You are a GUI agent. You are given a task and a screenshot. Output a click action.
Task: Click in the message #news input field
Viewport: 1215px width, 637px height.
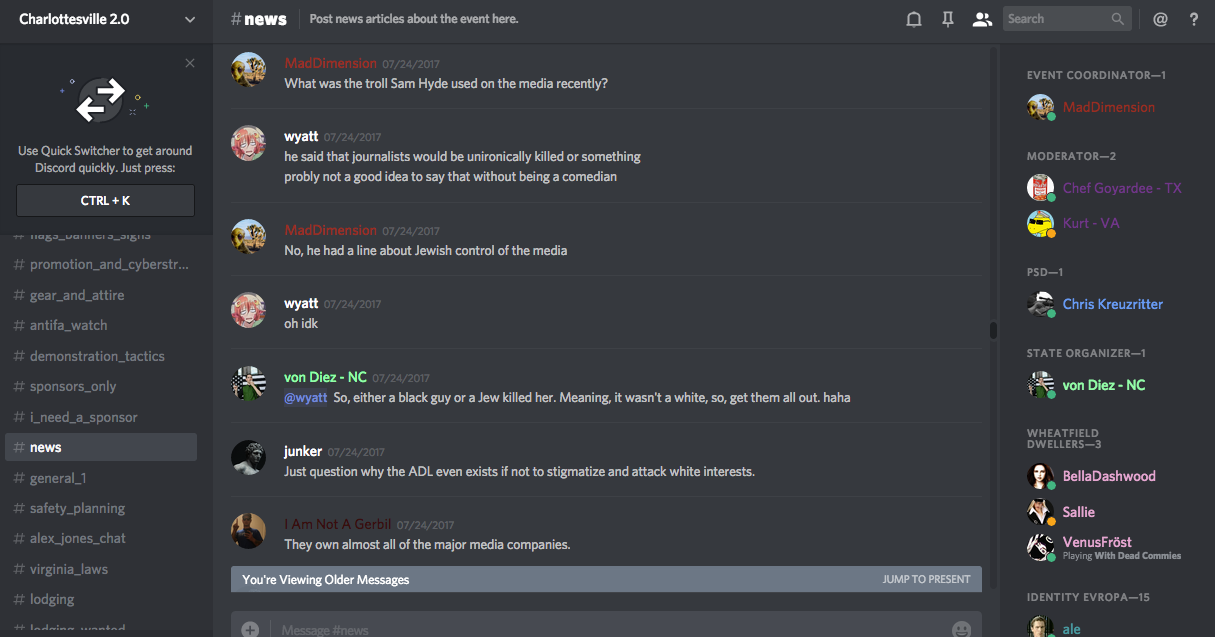(x=600, y=629)
